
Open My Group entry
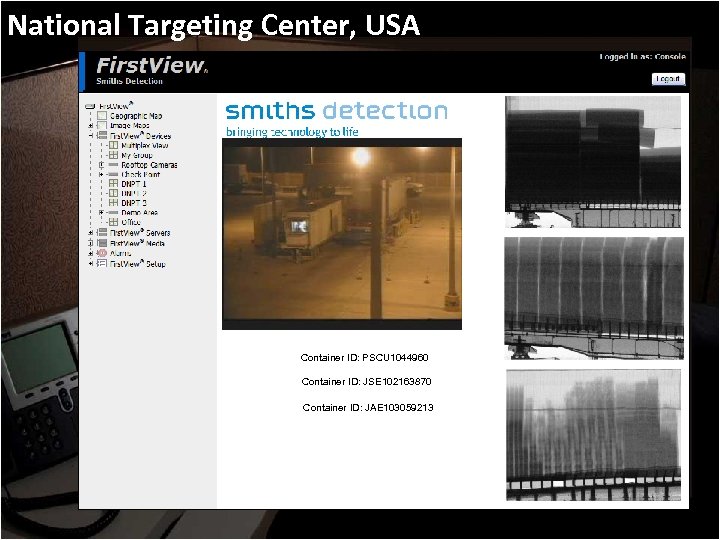(136, 155)
